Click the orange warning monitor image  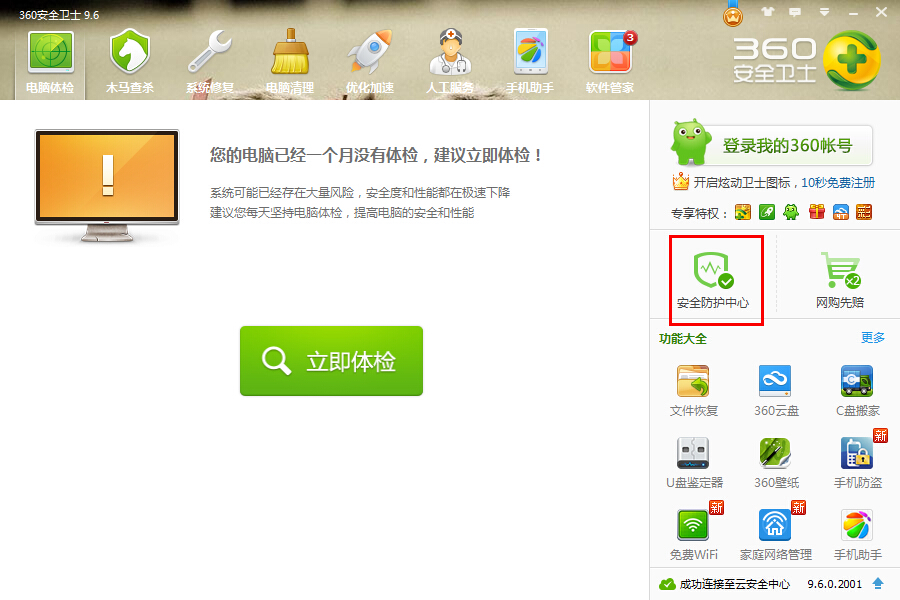[107, 185]
